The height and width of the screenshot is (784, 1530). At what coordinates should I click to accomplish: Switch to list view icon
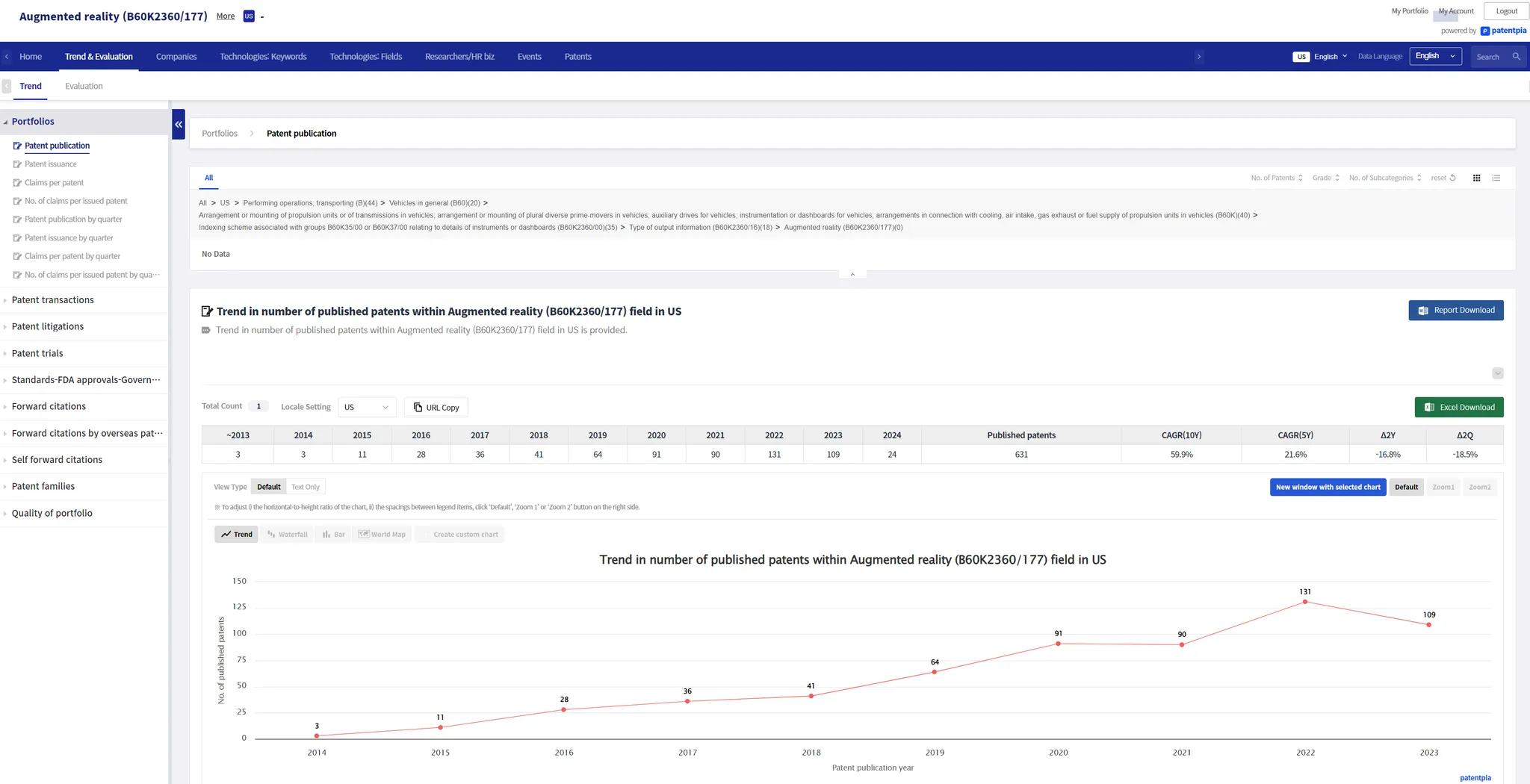pyautogui.click(x=1496, y=178)
